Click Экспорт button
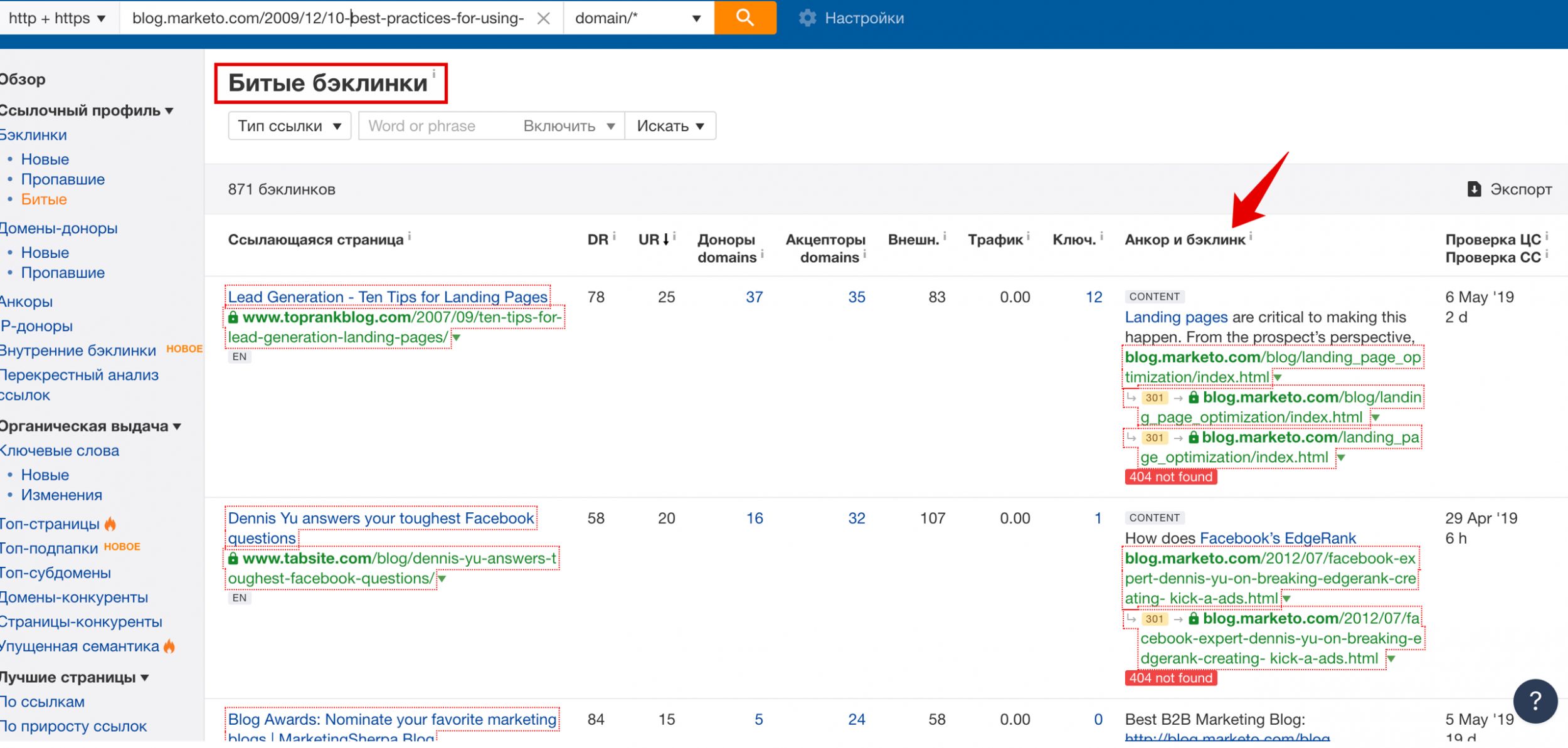The height and width of the screenshot is (748, 1568). tap(1510, 189)
